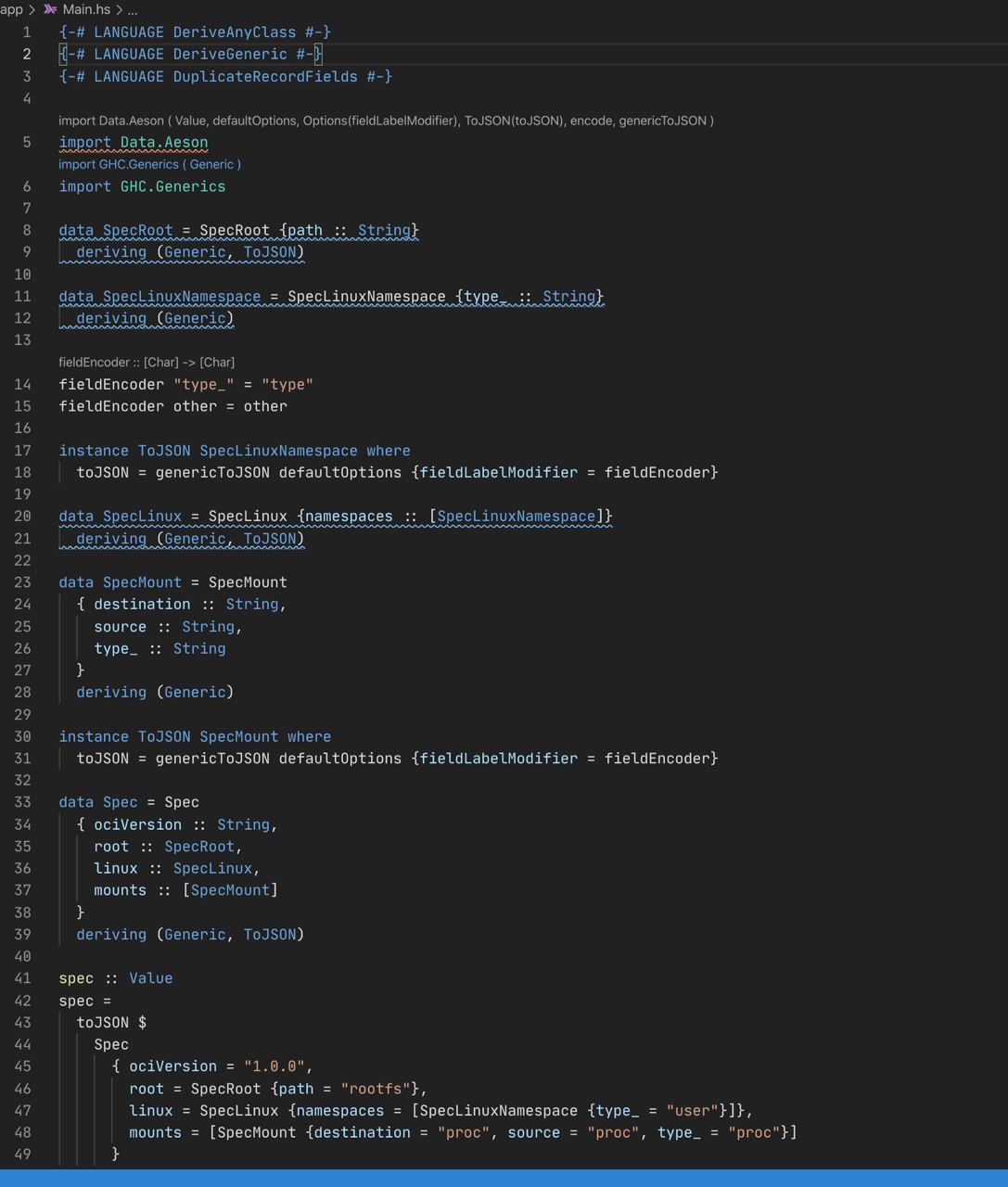Click SpecLinuxNamespace type name on line 11
1008x1187 pixels.
[x=182, y=297]
